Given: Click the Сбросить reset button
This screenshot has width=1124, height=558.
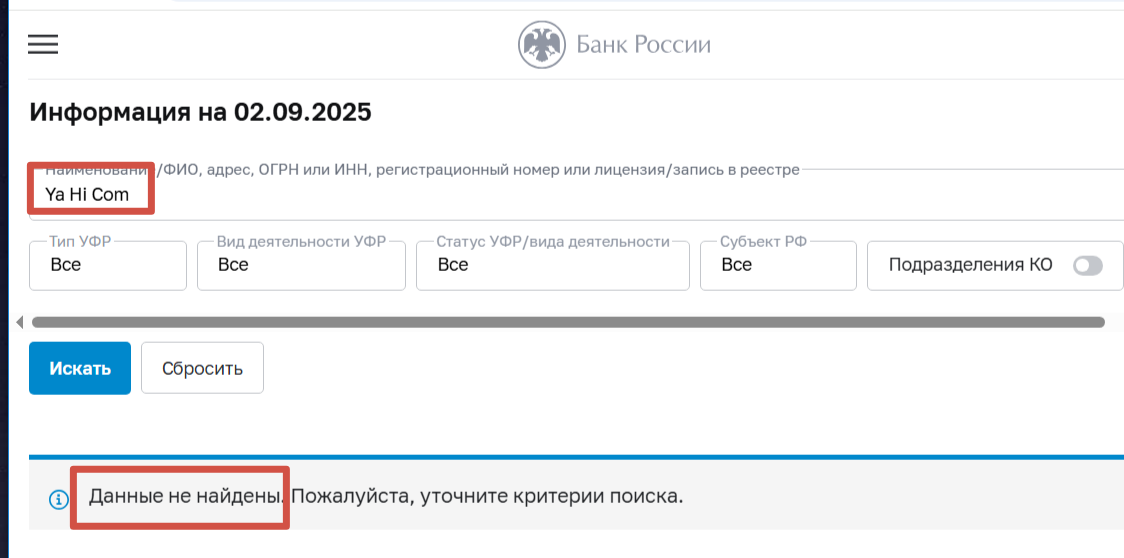Looking at the screenshot, I should (202, 368).
